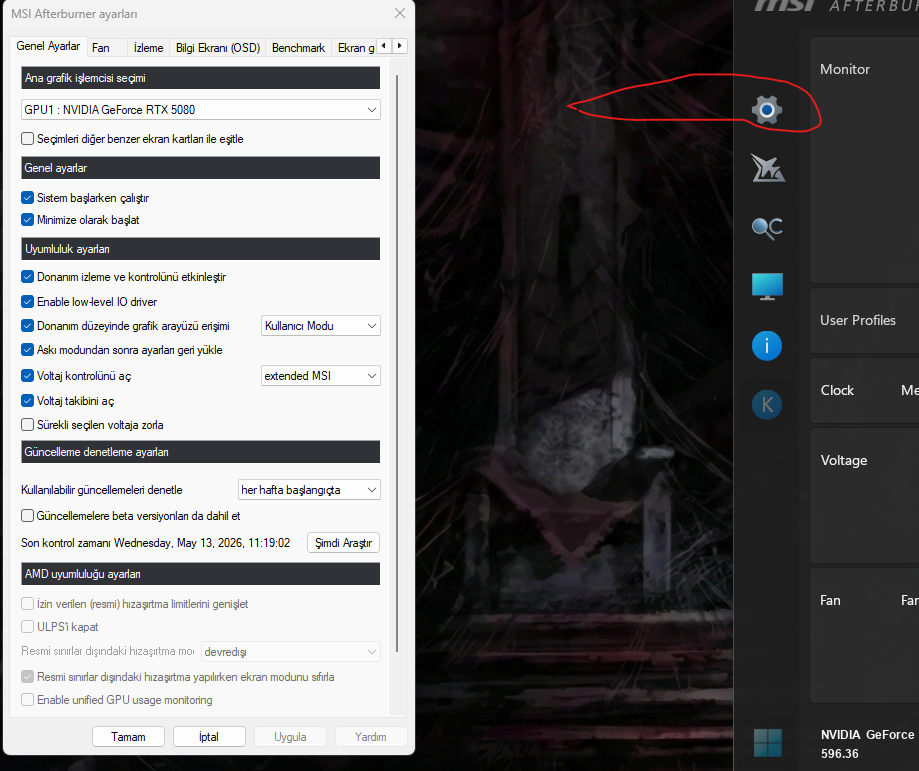The image size is (919, 771).
Task: Click the İptal button
Action: pyautogui.click(x=209, y=736)
